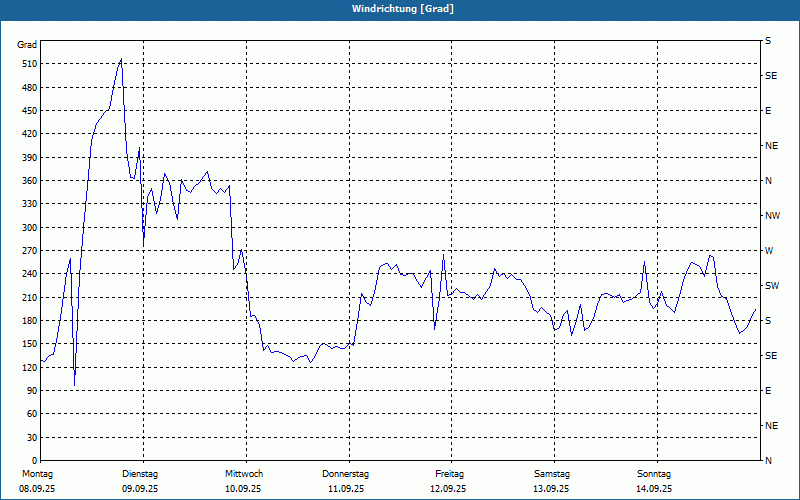Select the W compass label on the right axis
The width and height of the screenshot is (800, 500).
pyautogui.click(x=768, y=251)
